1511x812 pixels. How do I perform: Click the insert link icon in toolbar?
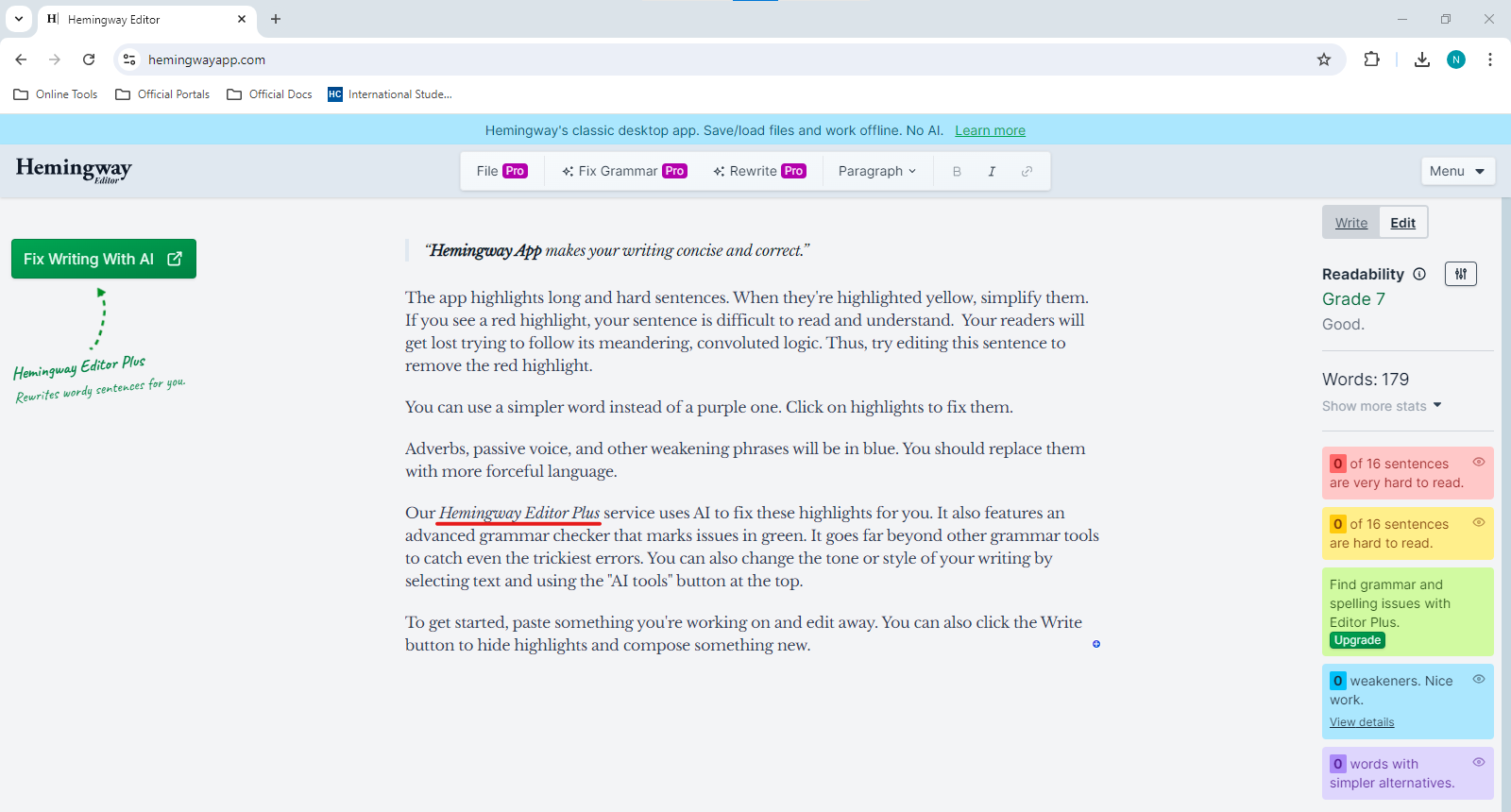click(x=1027, y=171)
